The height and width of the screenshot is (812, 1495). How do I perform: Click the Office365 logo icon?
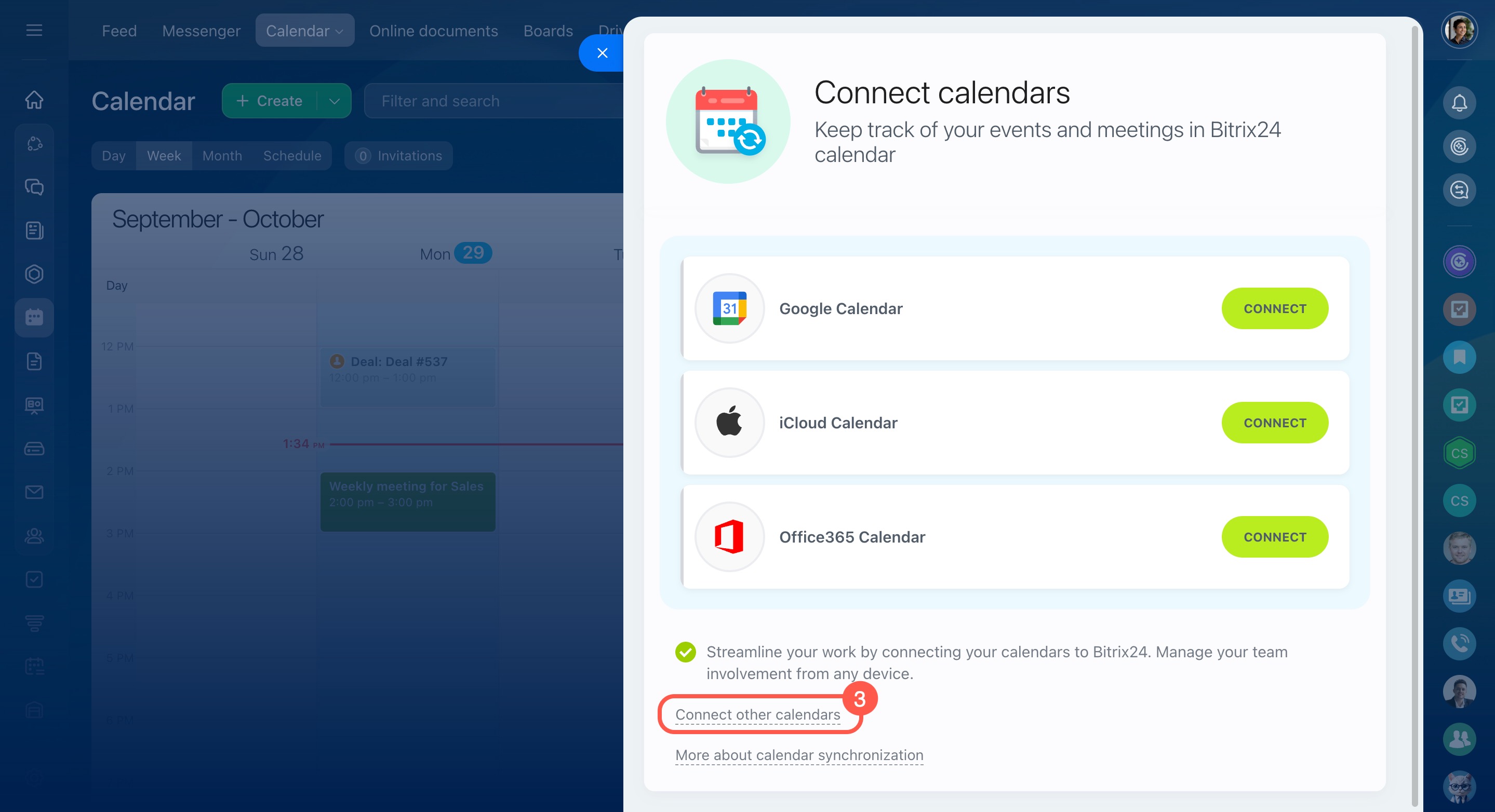click(x=729, y=536)
